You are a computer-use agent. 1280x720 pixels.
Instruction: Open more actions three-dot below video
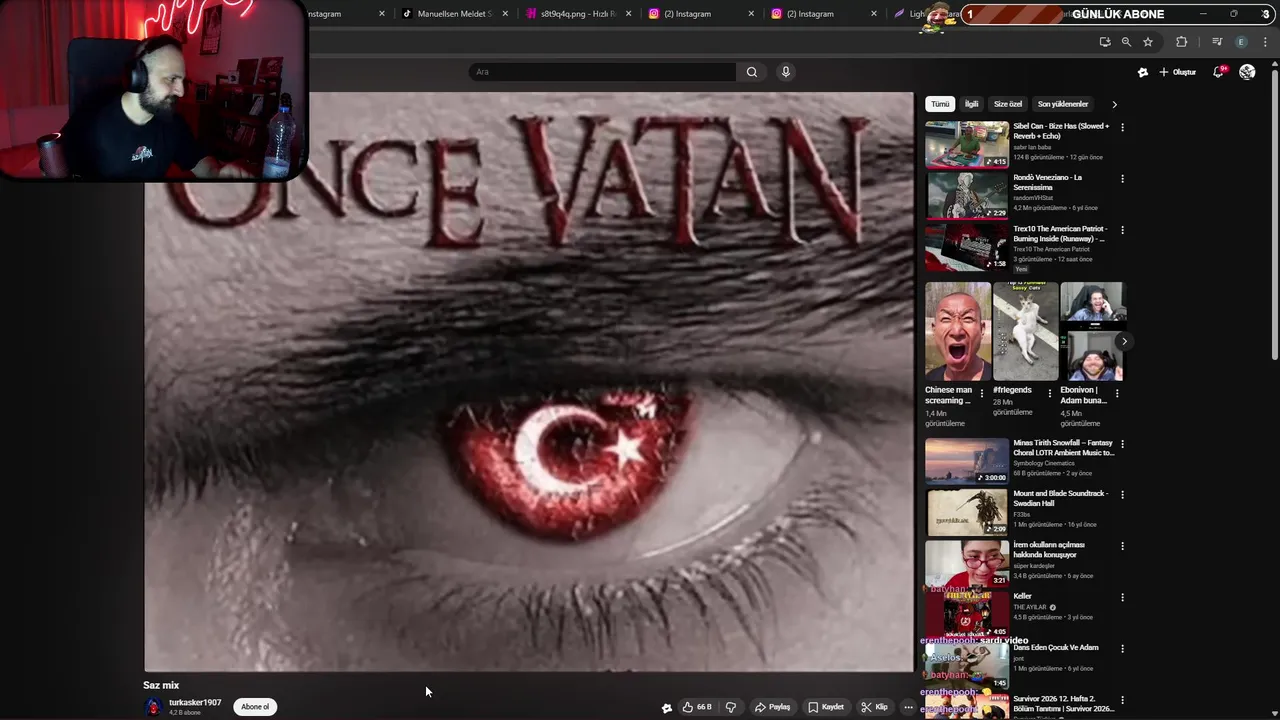pyautogui.click(x=908, y=707)
